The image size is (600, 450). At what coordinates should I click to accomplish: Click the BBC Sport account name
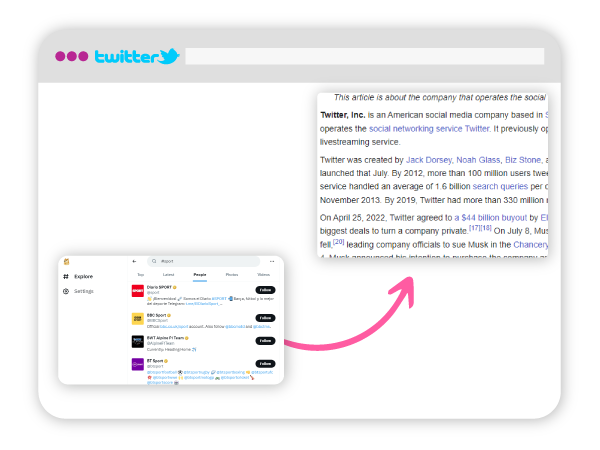coord(157,315)
